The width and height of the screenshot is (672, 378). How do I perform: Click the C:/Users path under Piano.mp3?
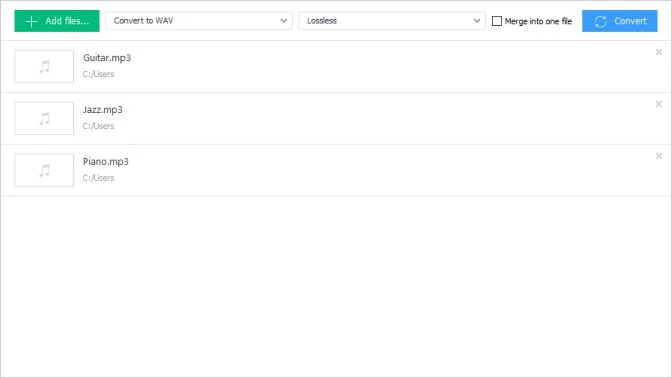99,178
